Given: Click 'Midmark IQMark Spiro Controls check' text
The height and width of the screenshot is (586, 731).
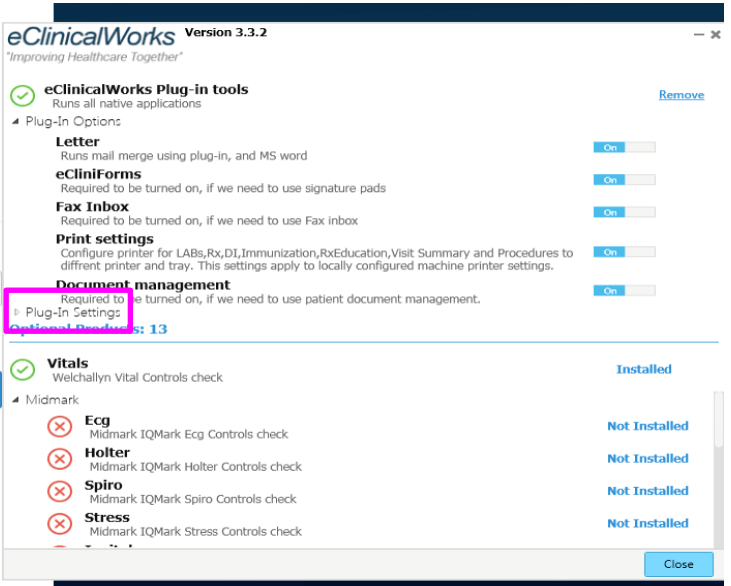Looking at the screenshot, I should 193,499.
